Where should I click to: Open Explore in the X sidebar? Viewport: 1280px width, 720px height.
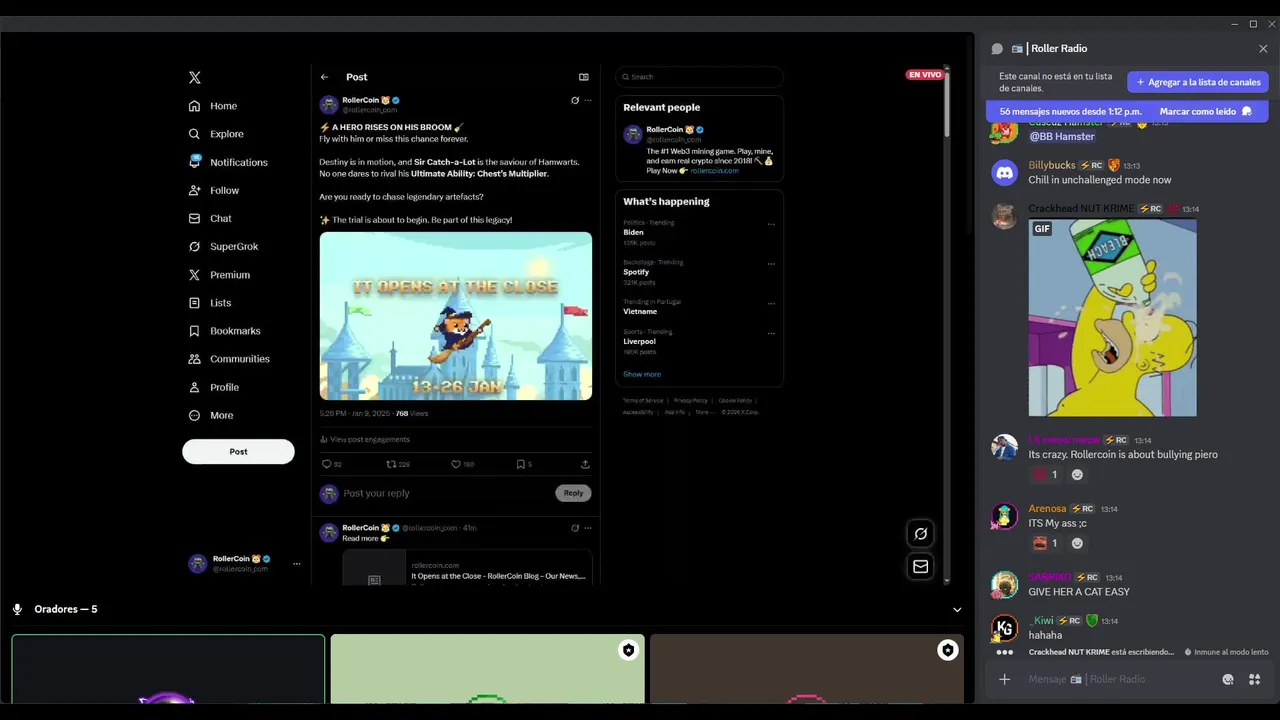point(216,134)
